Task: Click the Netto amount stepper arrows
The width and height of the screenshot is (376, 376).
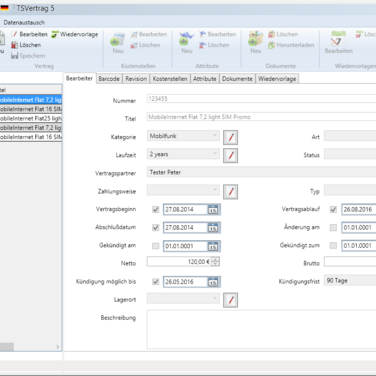Action: pyautogui.click(x=215, y=262)
